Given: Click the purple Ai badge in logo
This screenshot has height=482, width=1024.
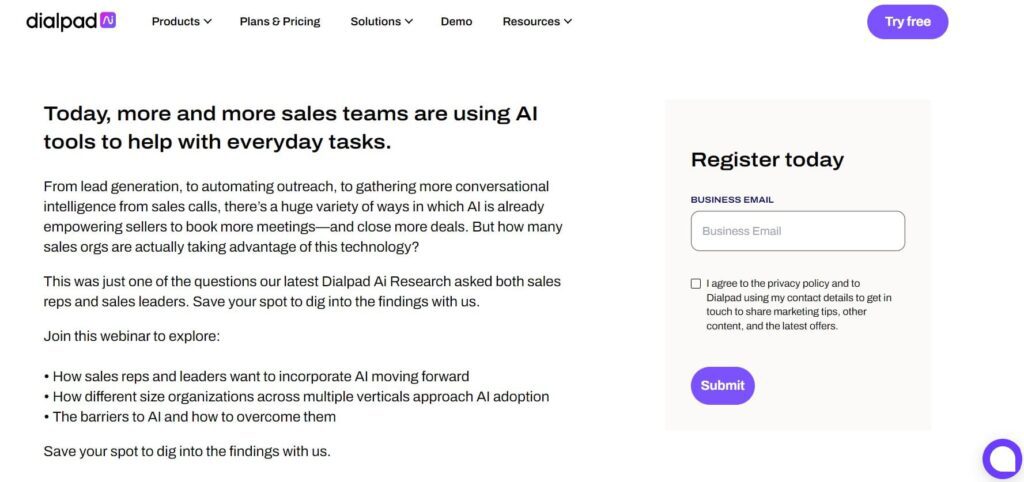Looking at the screenshot, I should point(108,20).
